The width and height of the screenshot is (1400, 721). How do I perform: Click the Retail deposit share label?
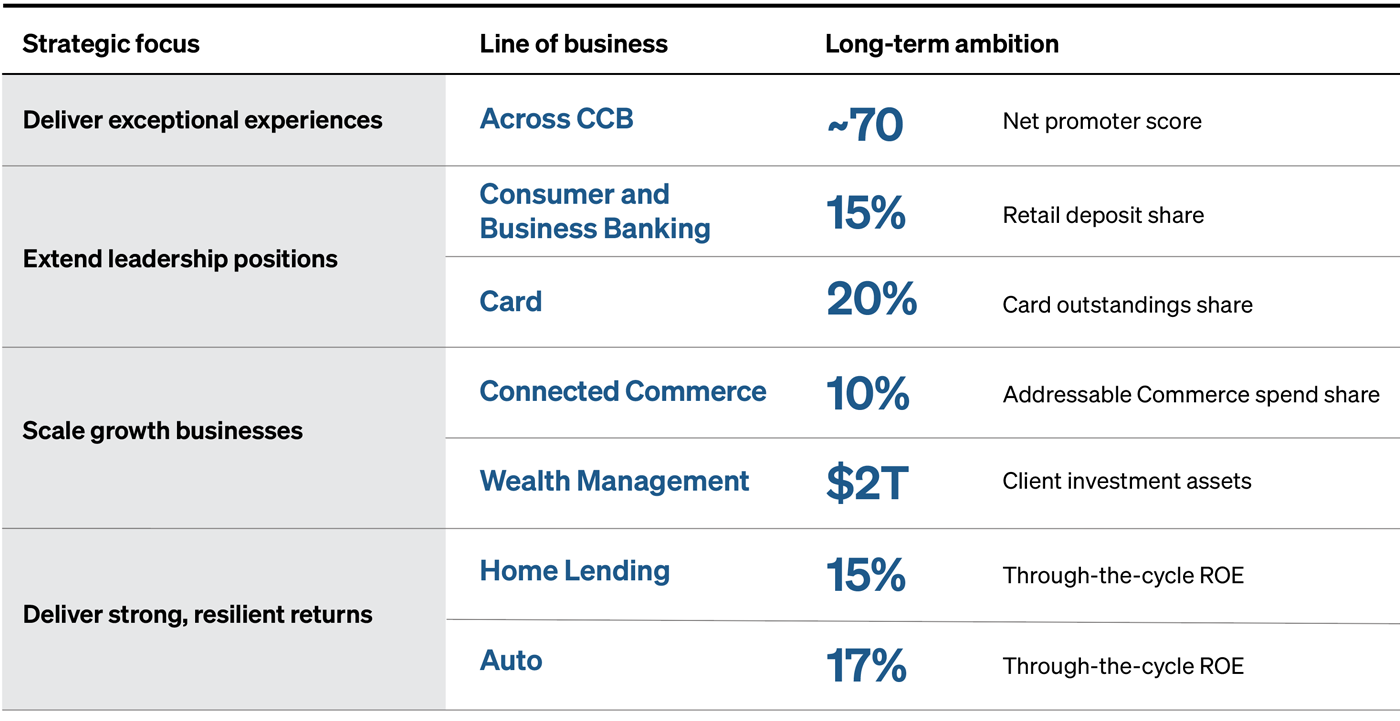pyautogui.click(x=1103, y=215)
